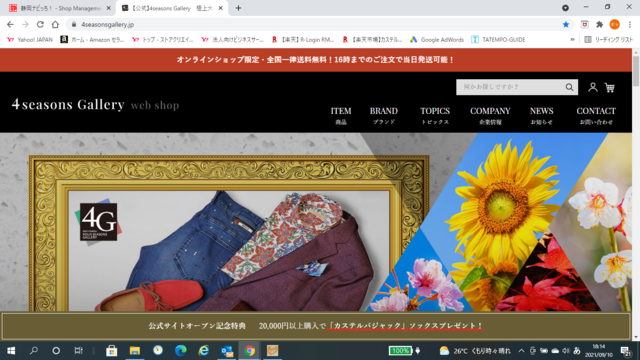
Task: Open the account user icon
Action: click(x=593, y=87)
